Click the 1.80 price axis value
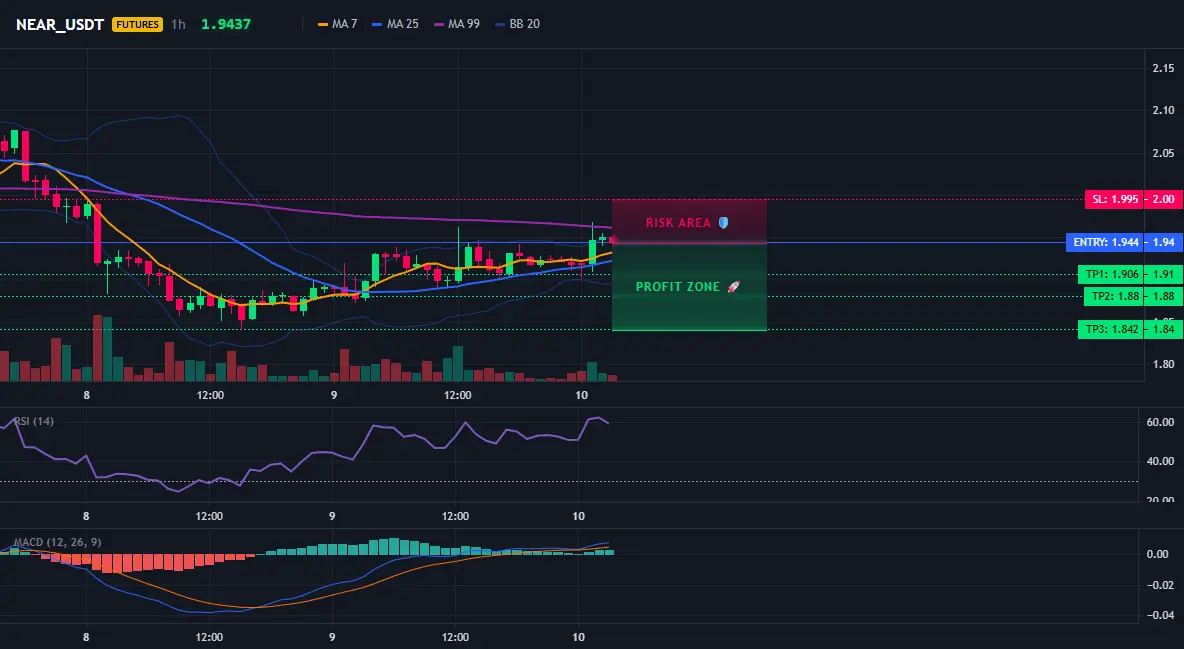The width and height of the screenshot is (1184, 649). coord(1164,364)
